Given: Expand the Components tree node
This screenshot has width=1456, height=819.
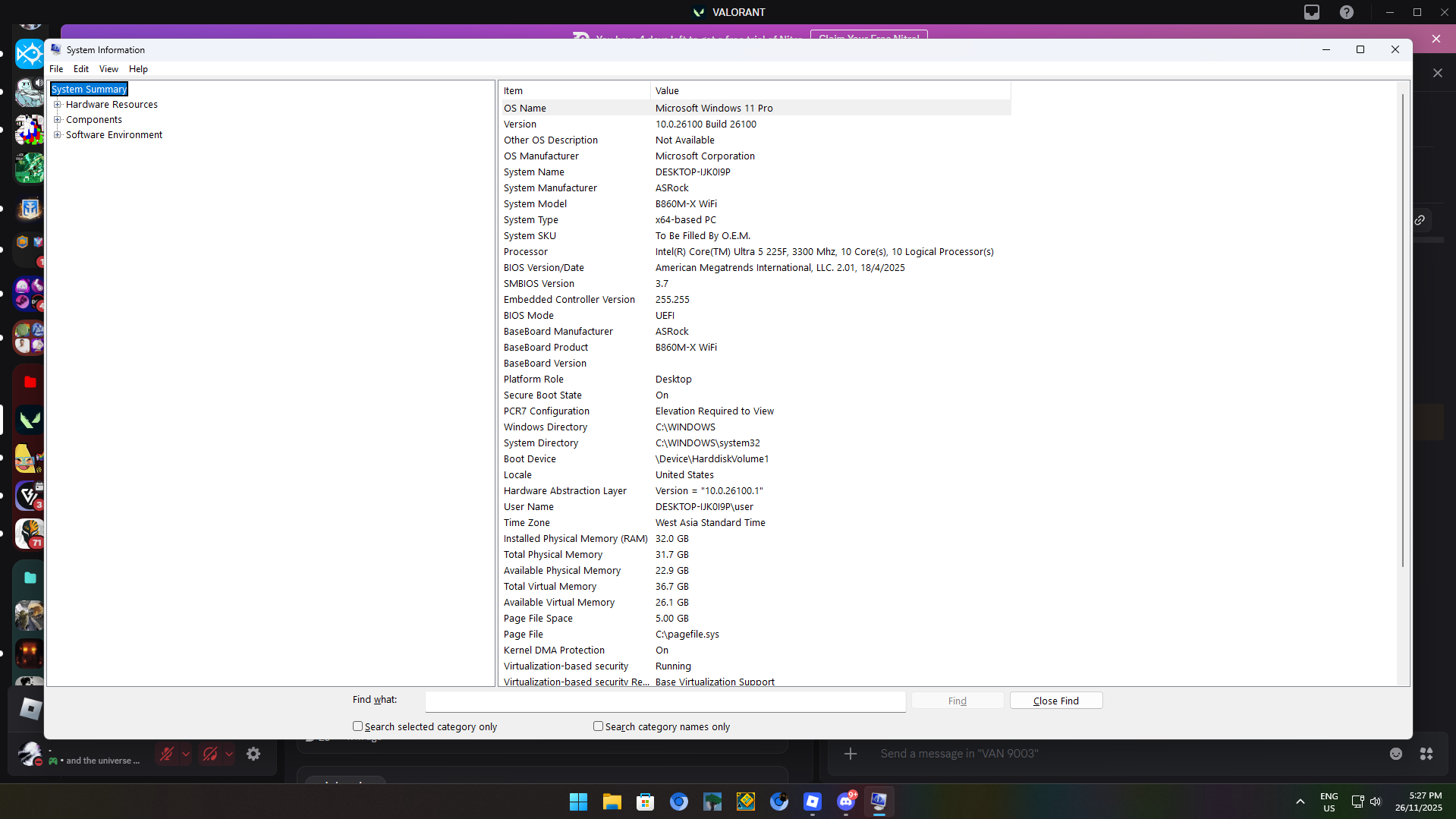Looking at the screenshot, I should [x=58, y=120].
